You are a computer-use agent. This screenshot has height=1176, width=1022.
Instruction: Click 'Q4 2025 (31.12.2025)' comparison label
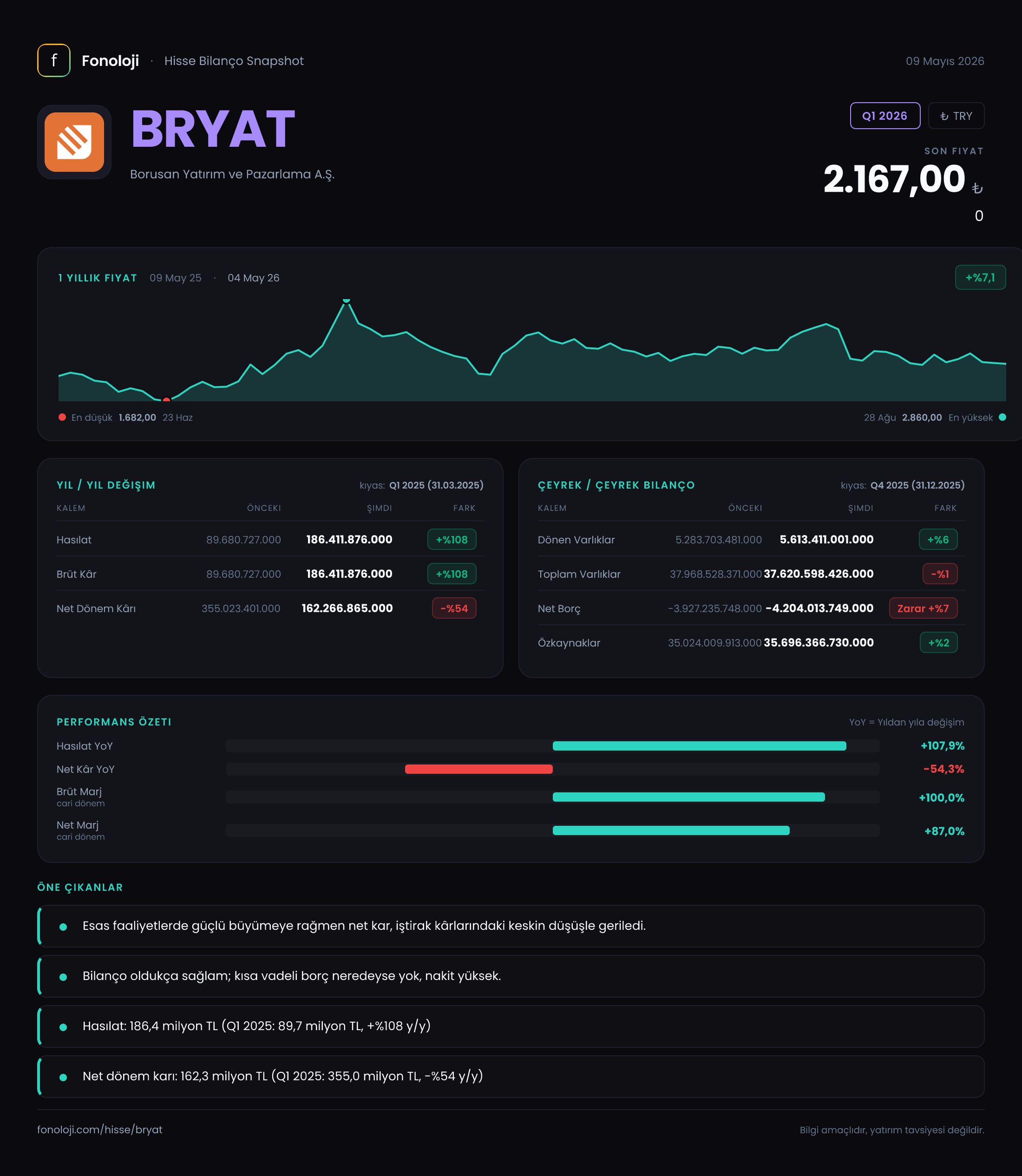917,485
